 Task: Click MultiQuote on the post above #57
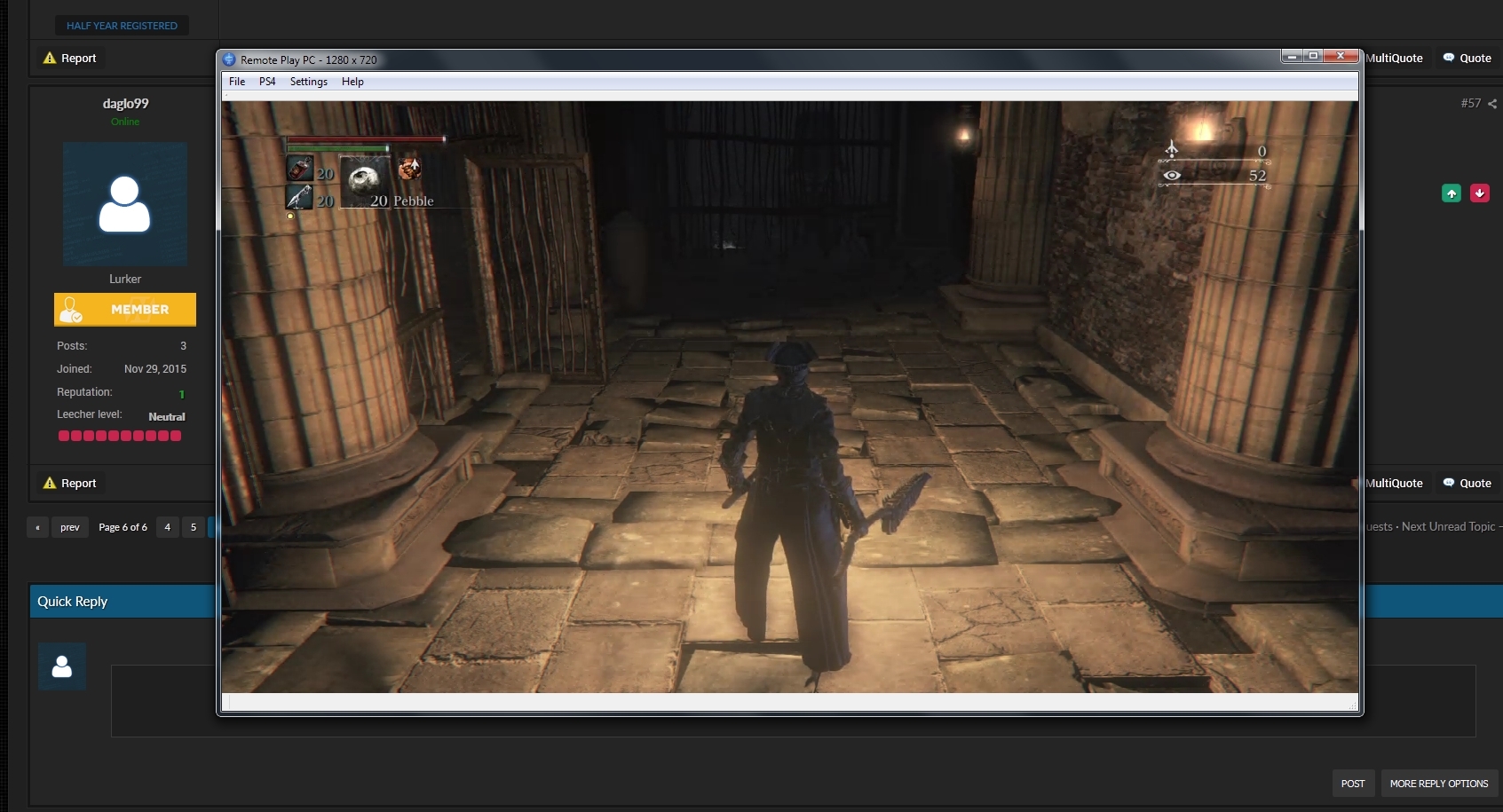tap(1394, 59)
